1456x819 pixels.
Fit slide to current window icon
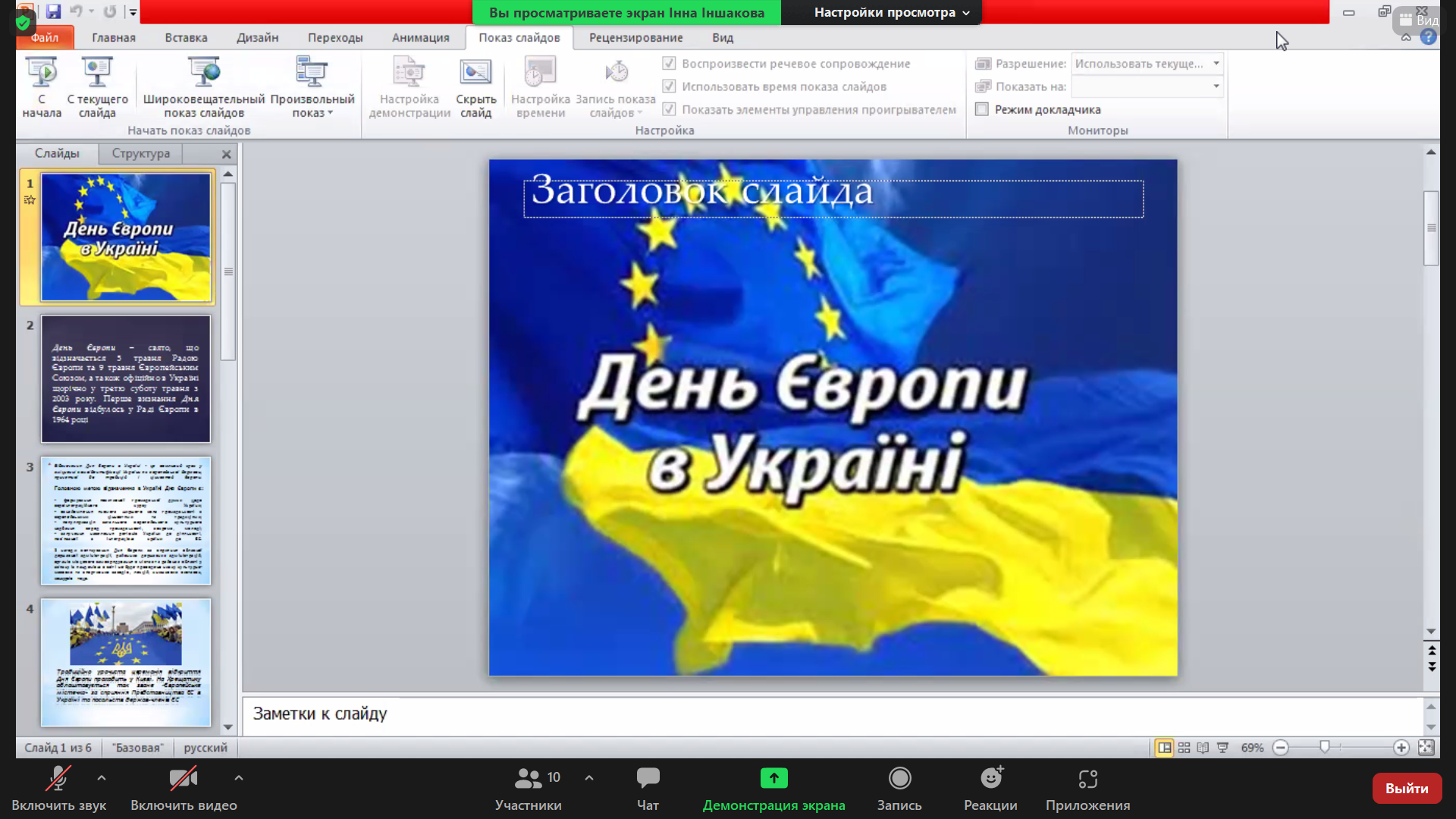click(x=1426, y=748)
